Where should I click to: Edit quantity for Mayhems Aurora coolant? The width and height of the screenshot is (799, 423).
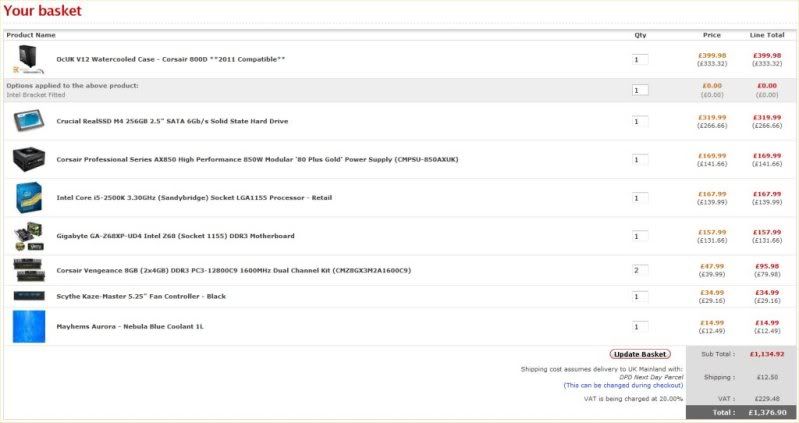point(640,327)
